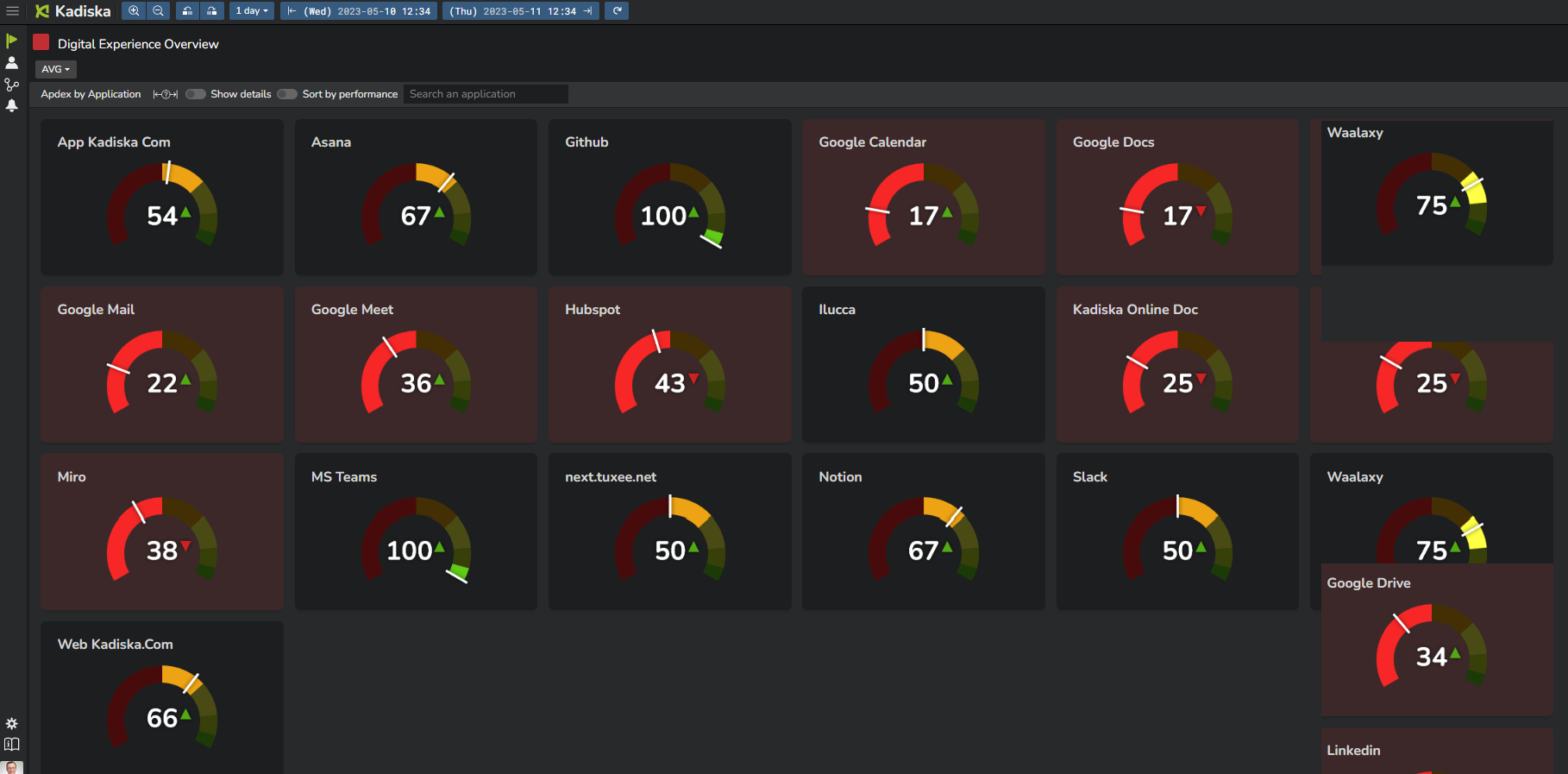
Task: Open the Google Calendar card
Action: [x=923, y=198]
